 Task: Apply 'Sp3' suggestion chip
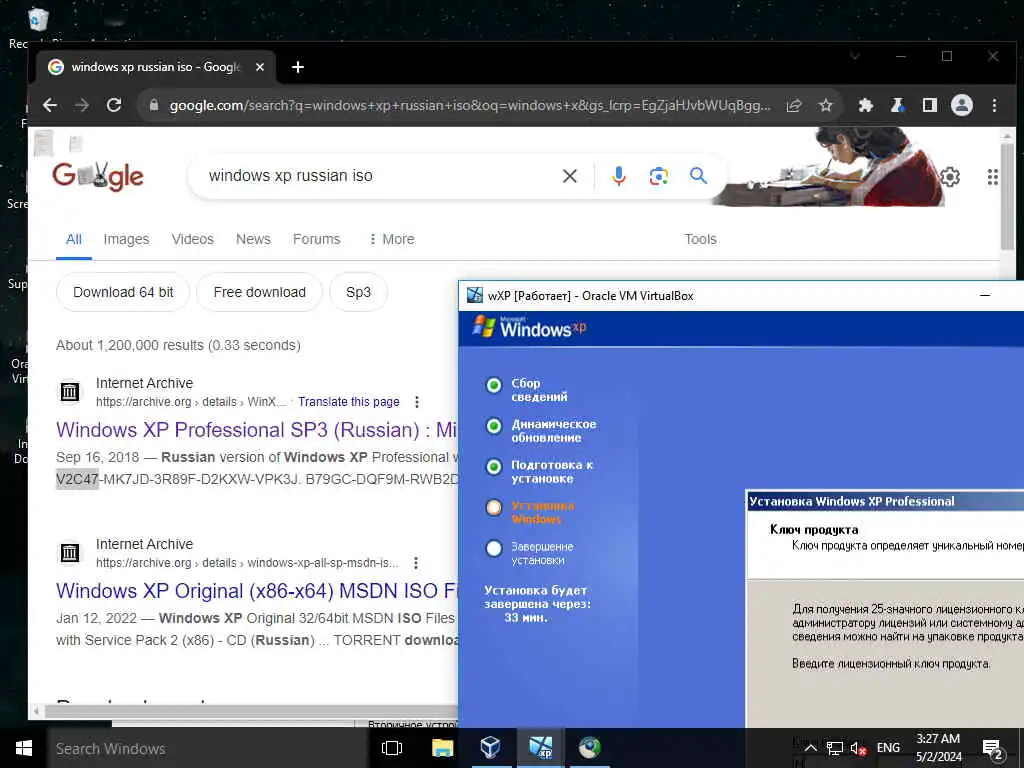(x=359, y=292)
